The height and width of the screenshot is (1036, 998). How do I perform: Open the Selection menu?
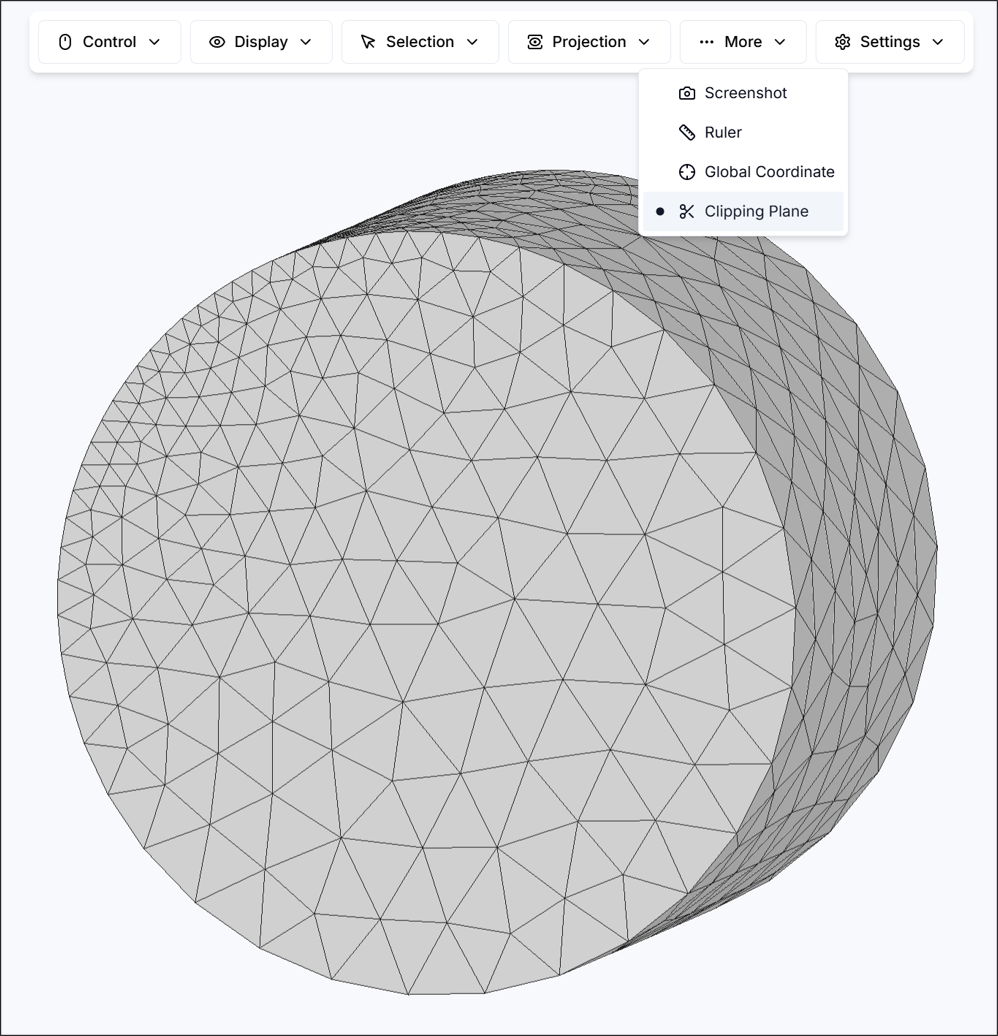tap(420, 42)
